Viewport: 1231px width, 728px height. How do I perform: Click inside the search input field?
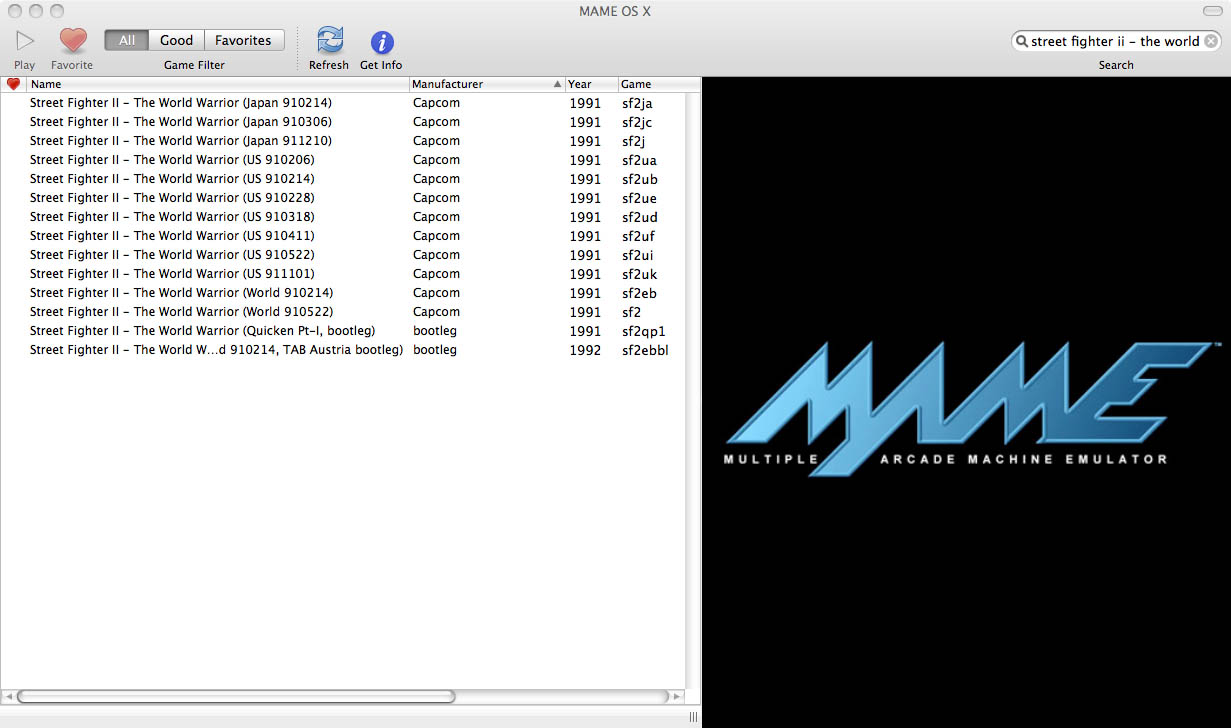[x=1110, y=41]
